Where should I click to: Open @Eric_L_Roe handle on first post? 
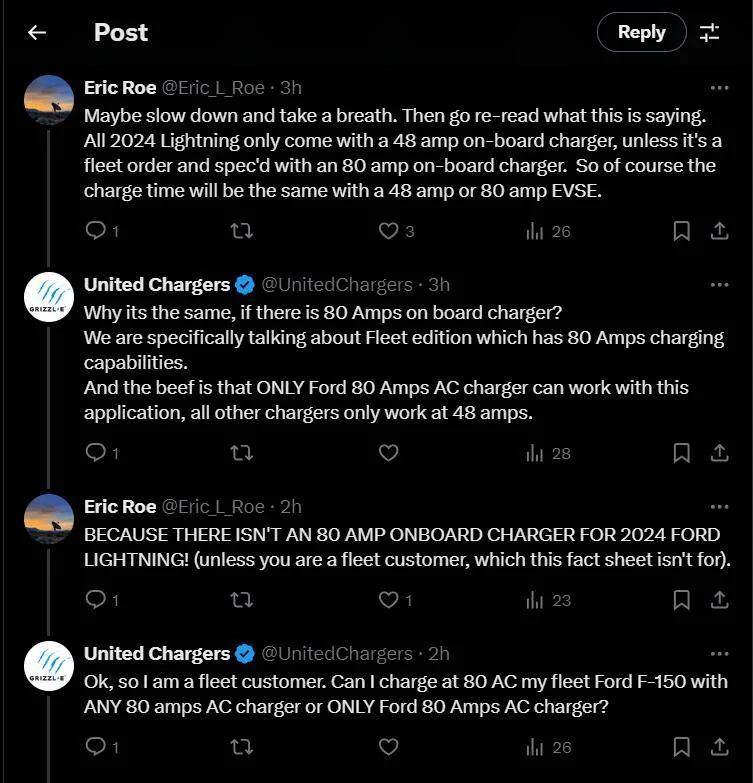click(213, 88)
